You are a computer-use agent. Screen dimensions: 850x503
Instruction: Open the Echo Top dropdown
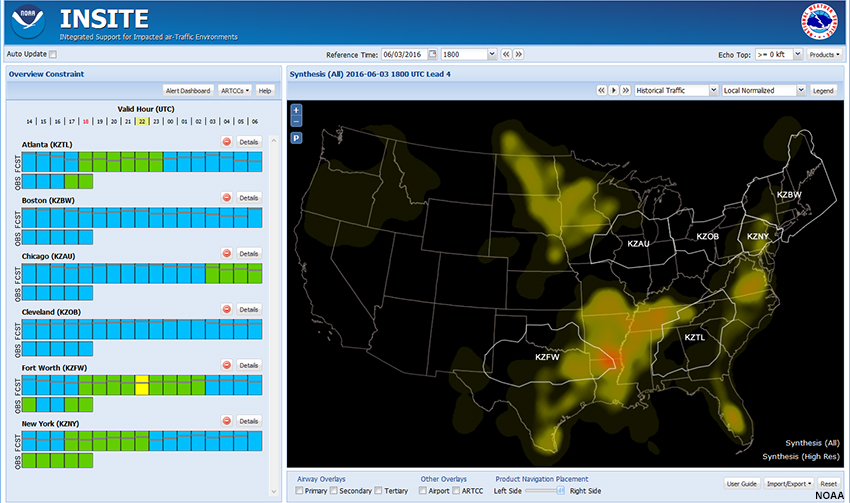797,54
